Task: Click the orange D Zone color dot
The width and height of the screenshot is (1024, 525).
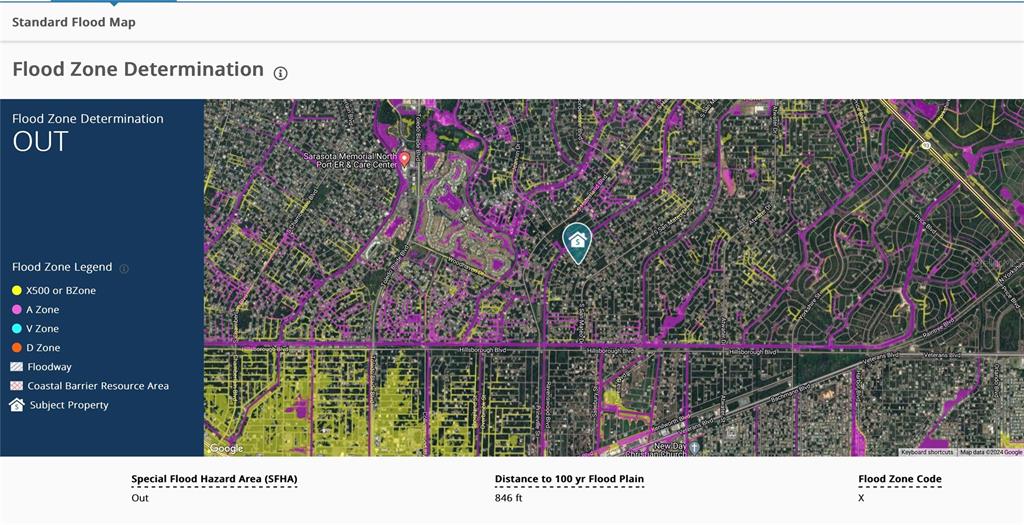Action: point(17,348)
